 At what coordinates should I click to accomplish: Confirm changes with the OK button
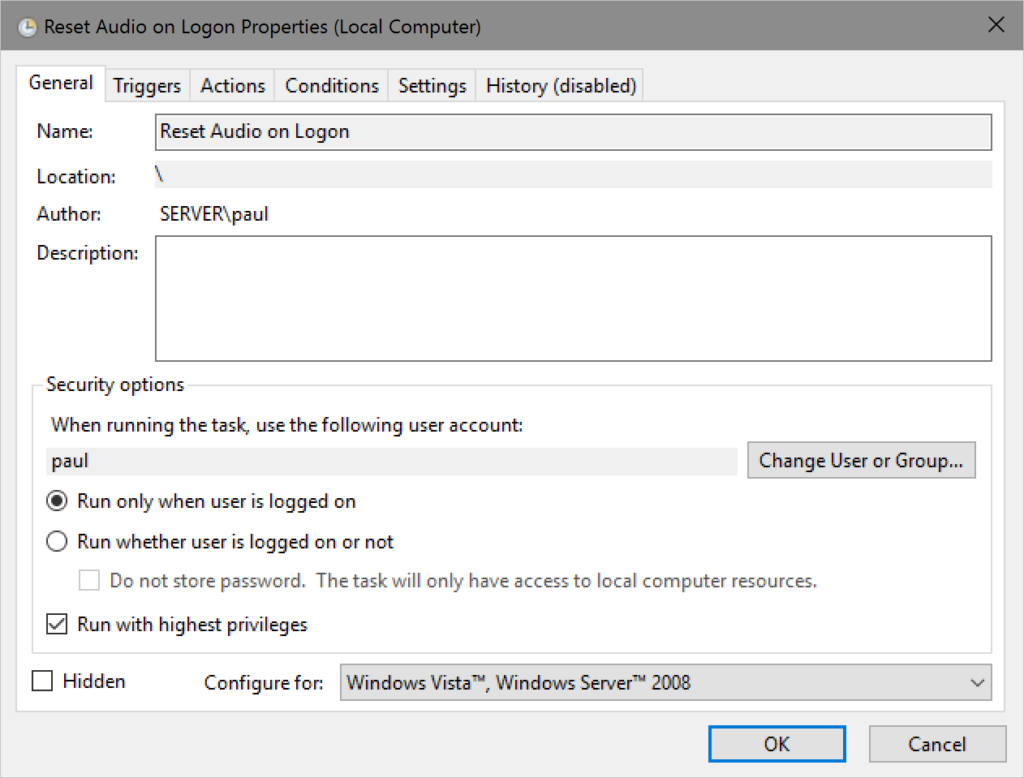776,744
